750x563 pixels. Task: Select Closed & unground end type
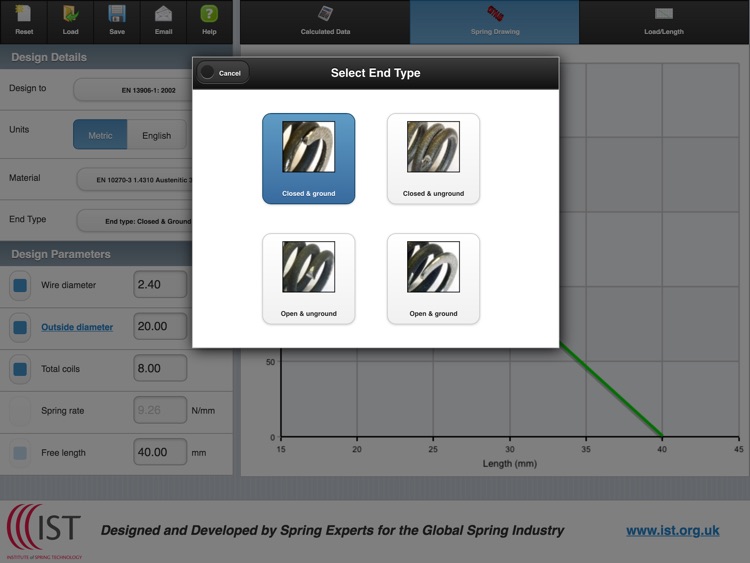coord(433,158)
